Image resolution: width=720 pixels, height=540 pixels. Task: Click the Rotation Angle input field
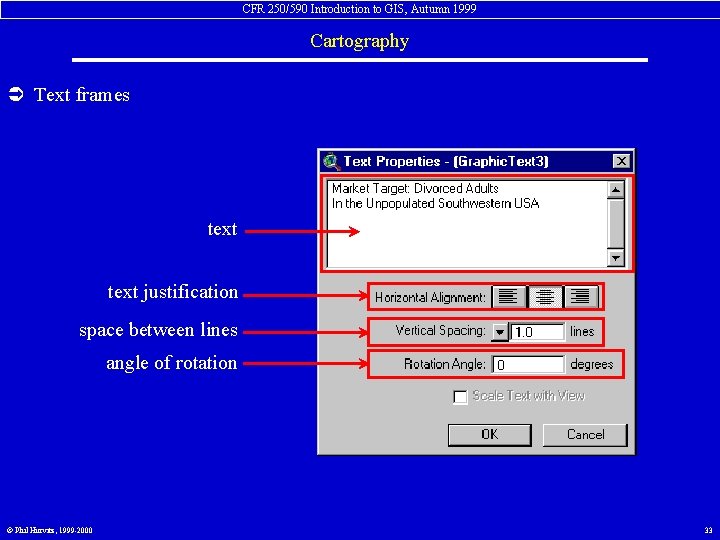coord(528,365)
